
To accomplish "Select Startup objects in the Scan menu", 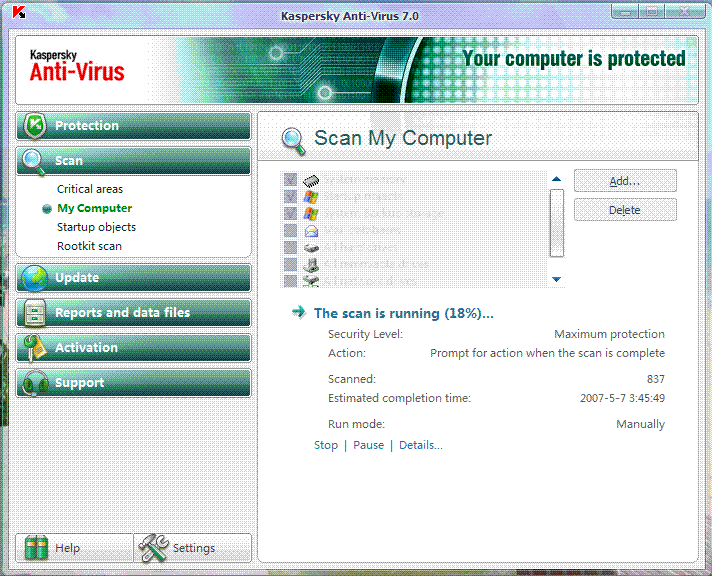I will coord(96,227).
